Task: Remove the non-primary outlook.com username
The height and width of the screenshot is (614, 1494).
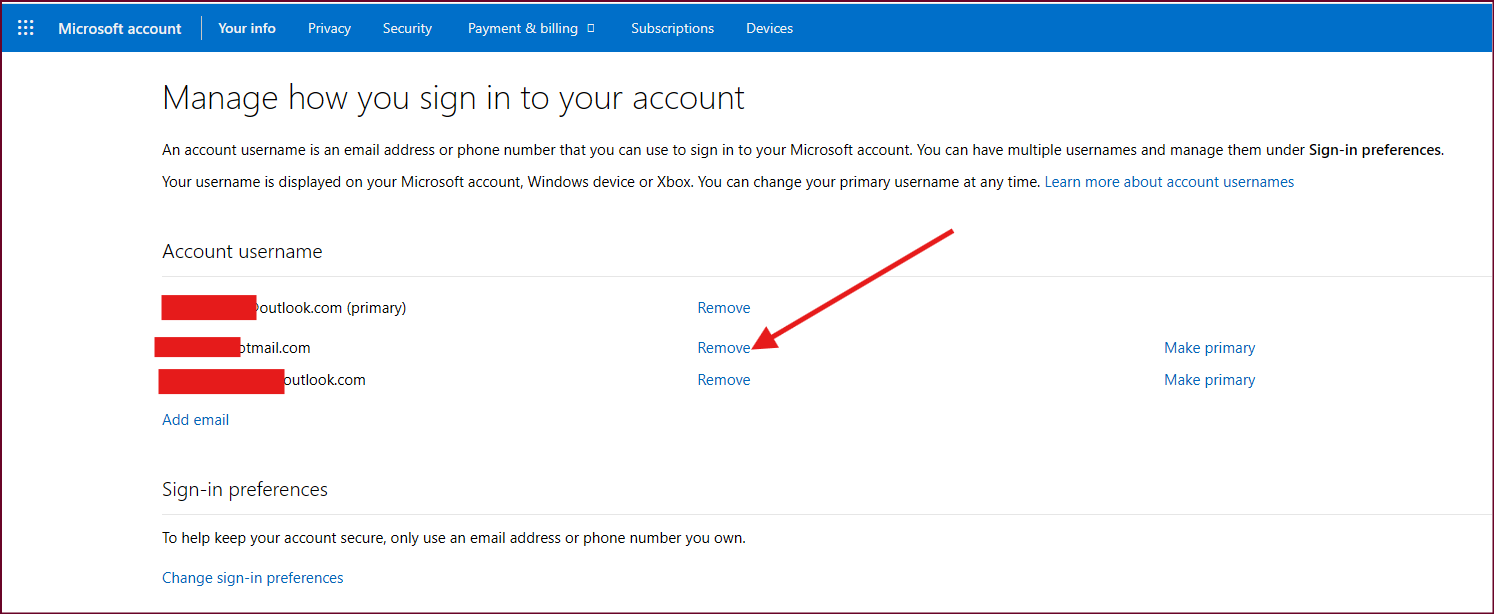Action: [724, 380]
